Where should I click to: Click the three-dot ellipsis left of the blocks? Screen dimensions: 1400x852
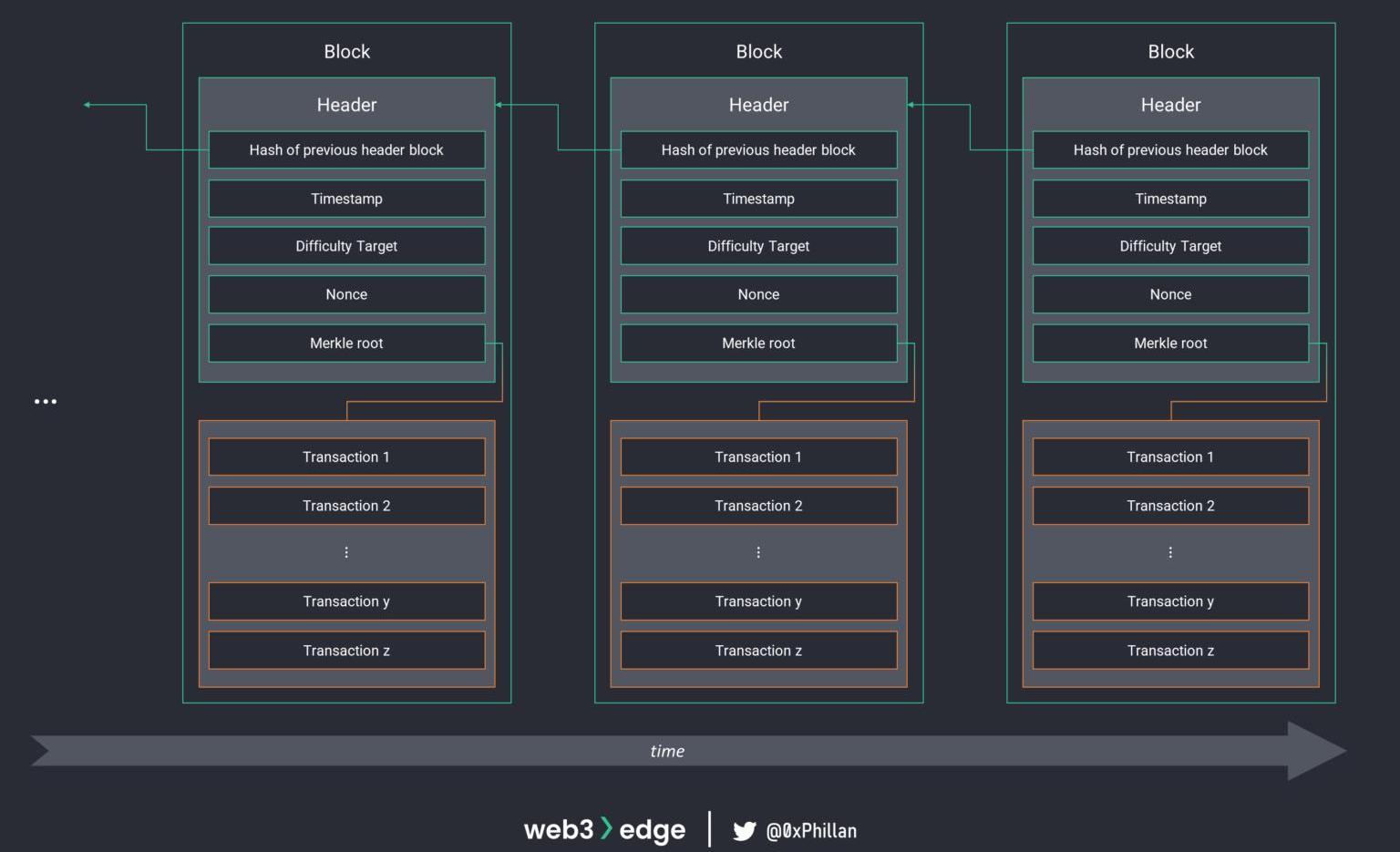(x=46, y=401)
